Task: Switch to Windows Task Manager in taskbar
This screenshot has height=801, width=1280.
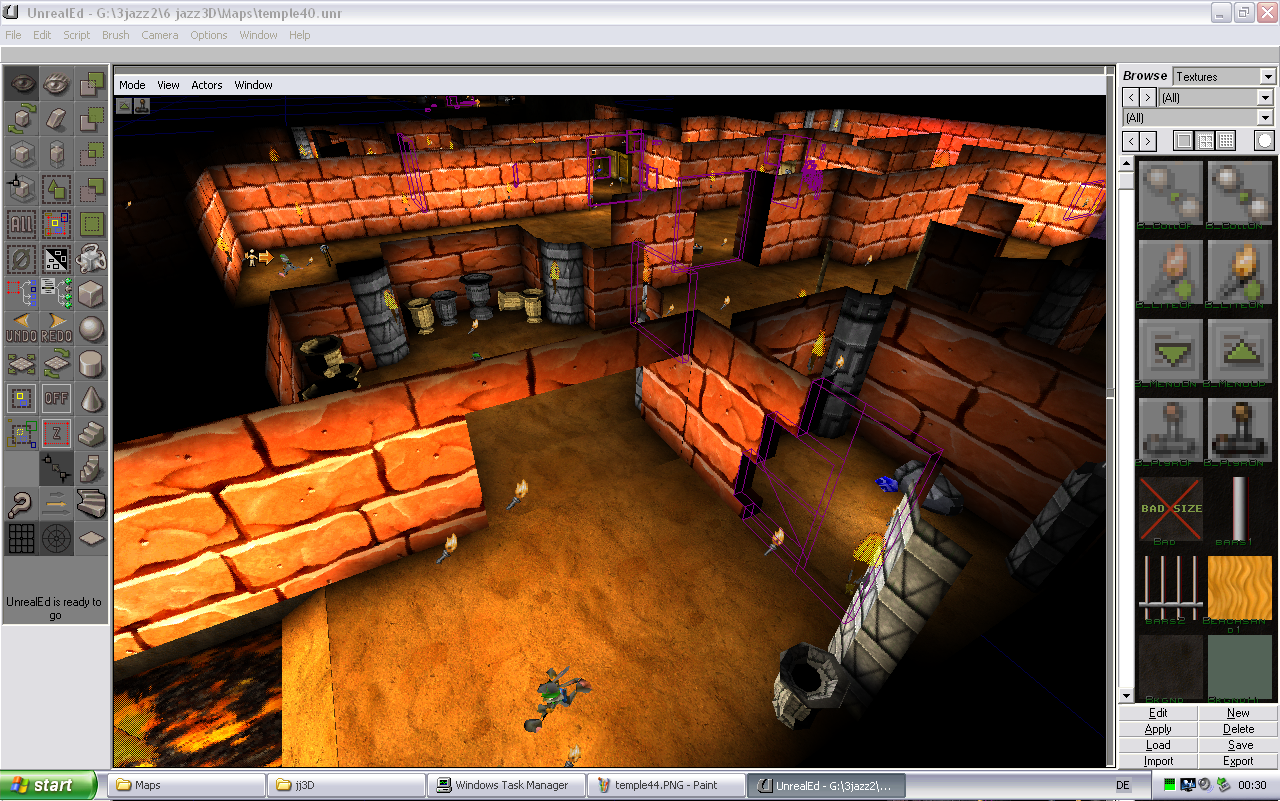Action: (x=506, y=785)
